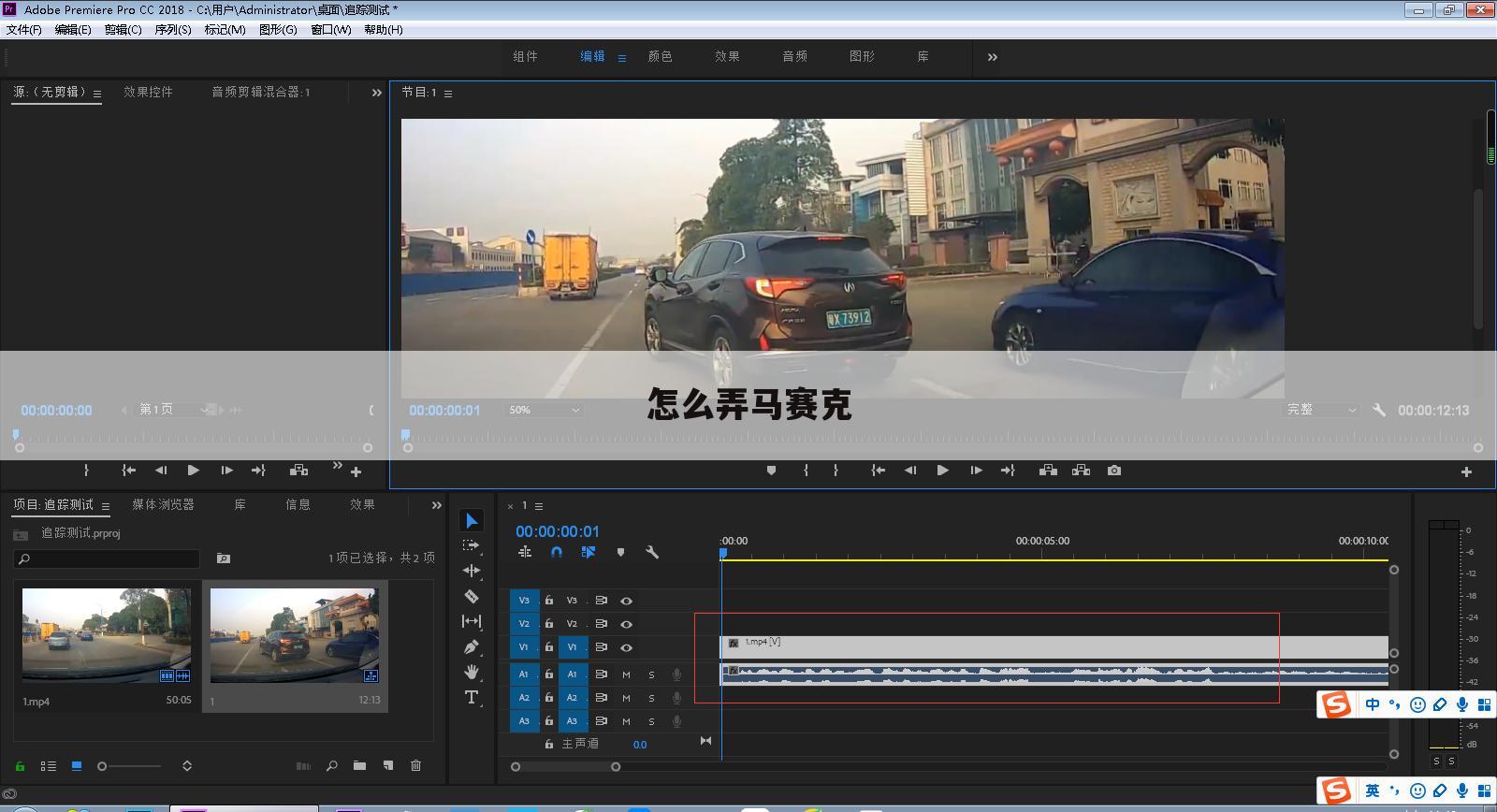The width and height of the screenshot is (1497, 812).
Task: Expand source panel group overflow chevrons
Action: point(376,93)
